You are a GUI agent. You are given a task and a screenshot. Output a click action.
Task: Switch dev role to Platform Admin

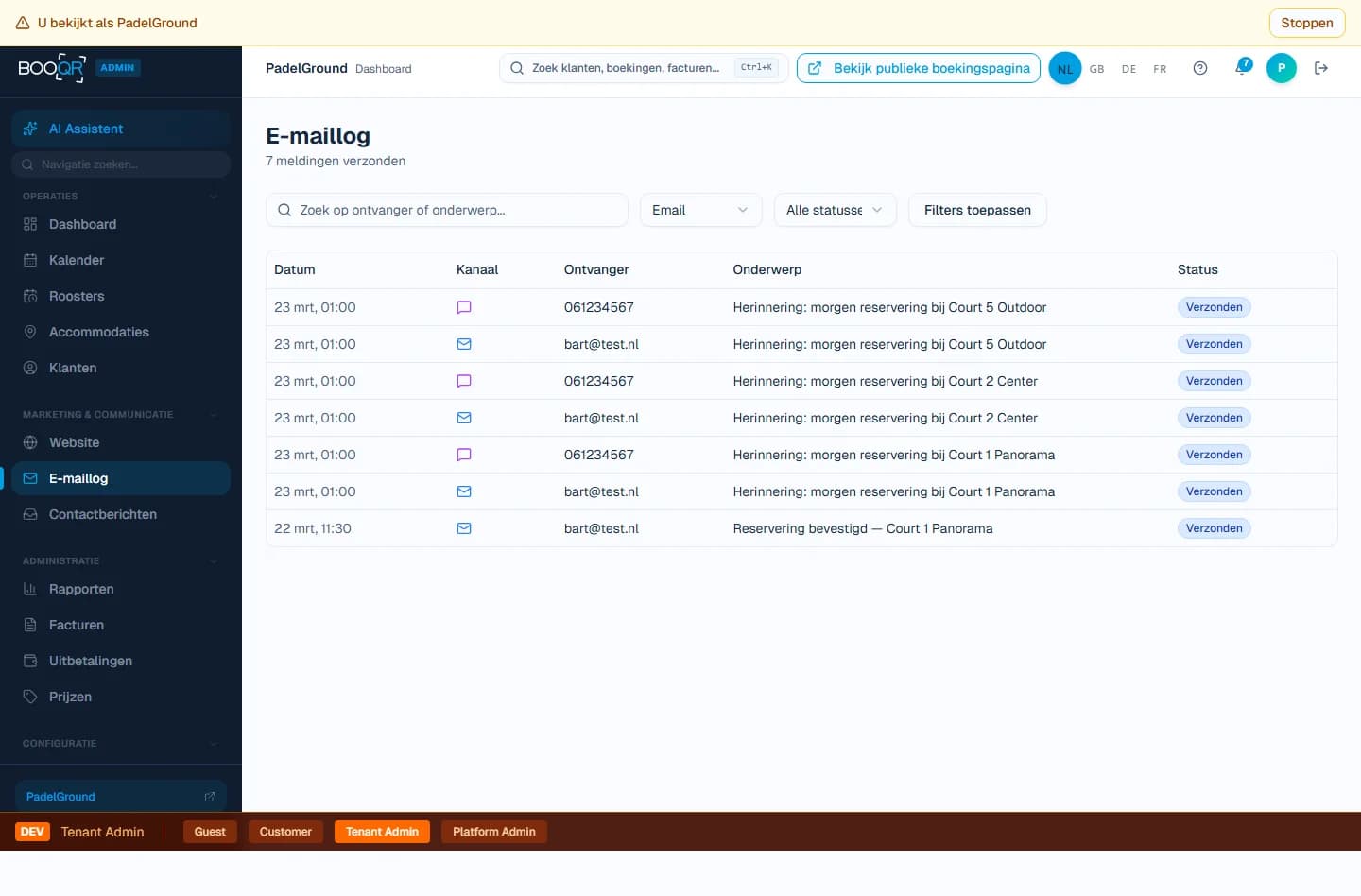[493, 832]
